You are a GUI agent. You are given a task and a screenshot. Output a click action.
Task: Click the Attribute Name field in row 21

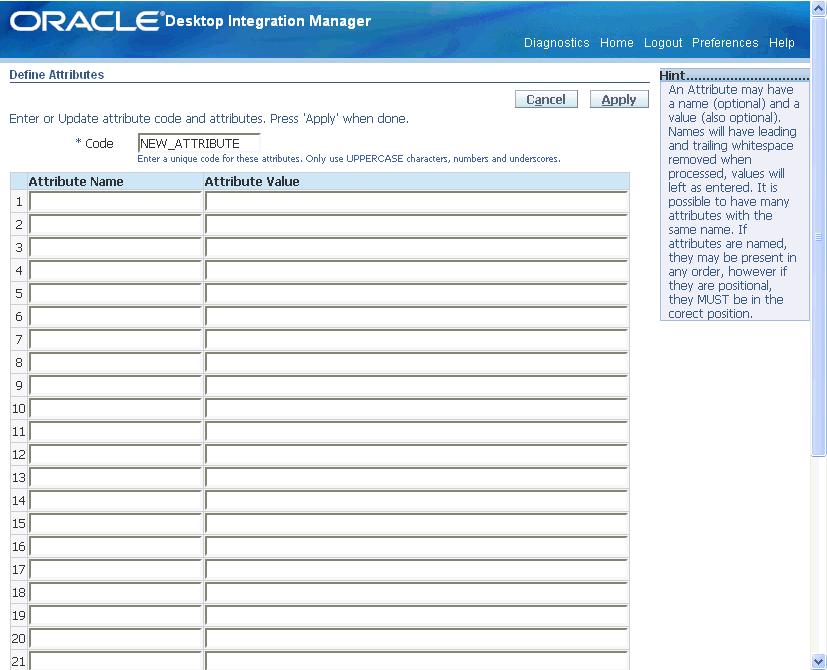(113, 660)
